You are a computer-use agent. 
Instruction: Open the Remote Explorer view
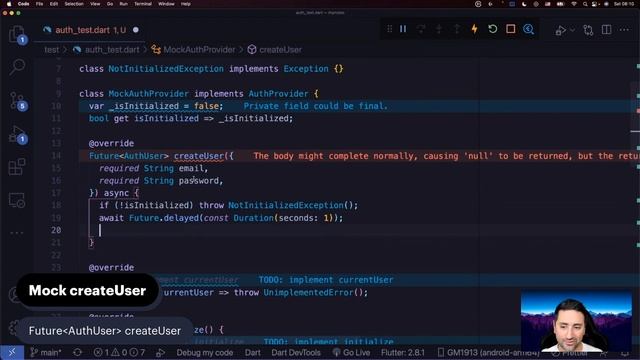click(x=17, y=200)
